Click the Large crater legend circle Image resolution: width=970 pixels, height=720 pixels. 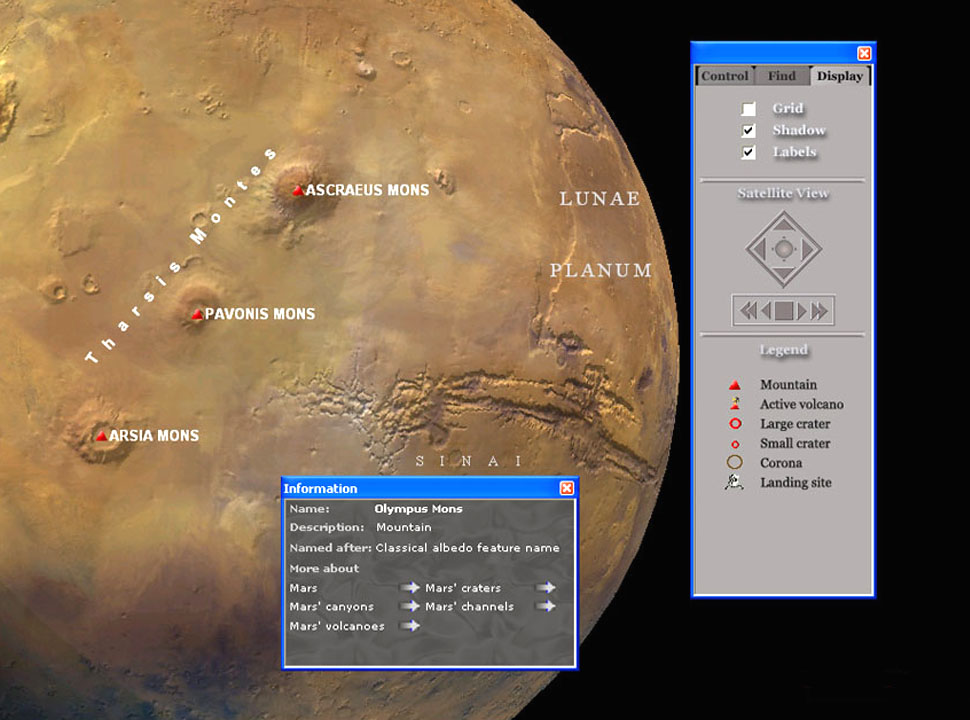pos(735,424)
